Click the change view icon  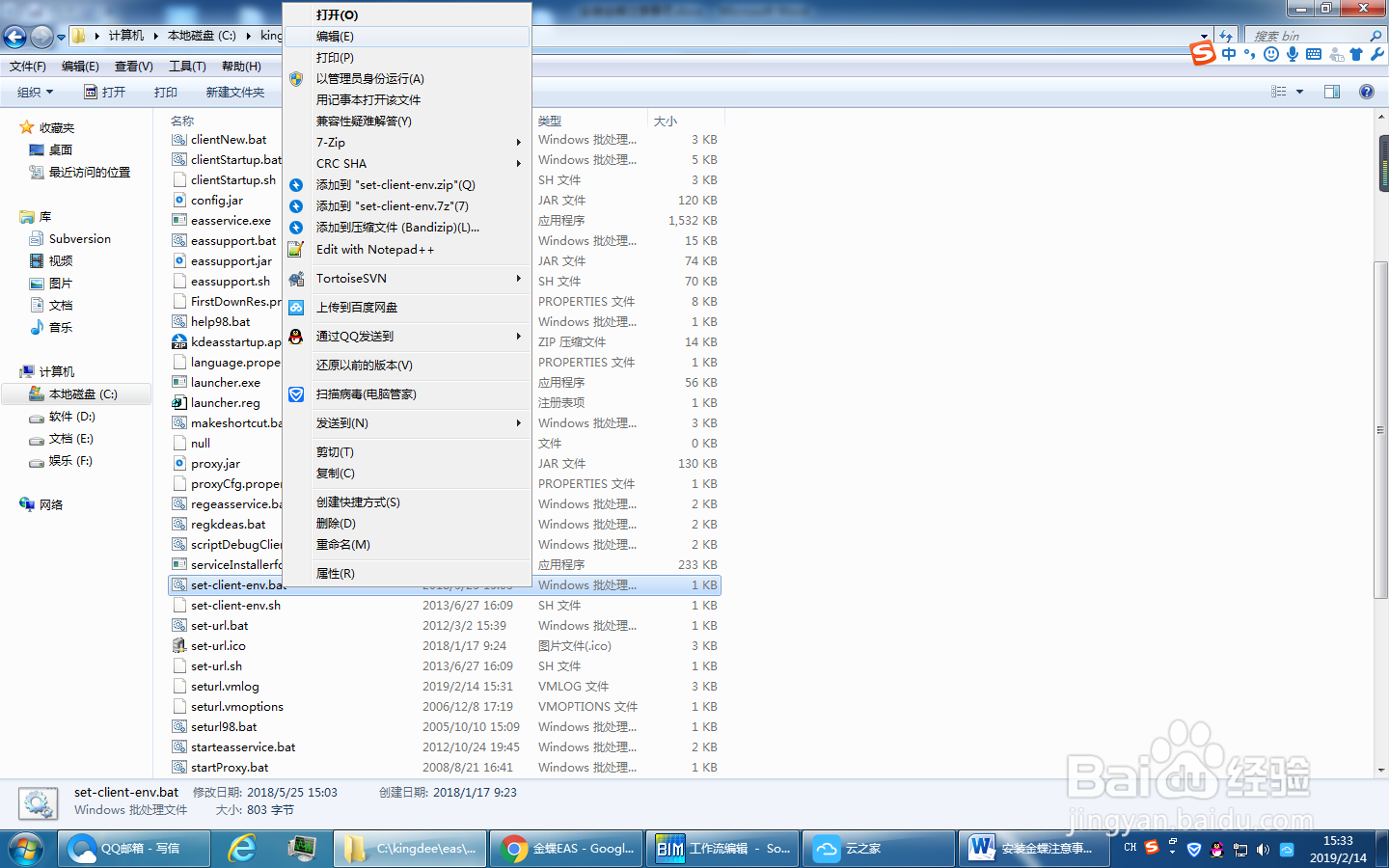point(1279,92)
